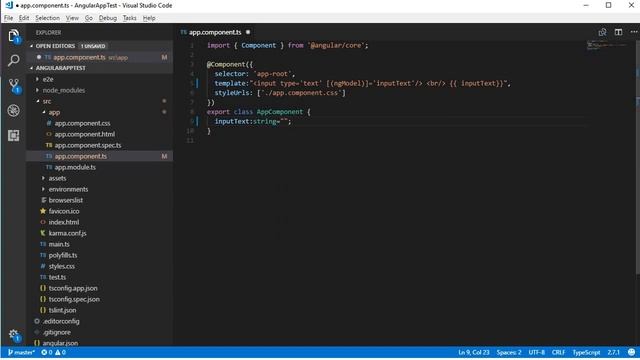Open .gitignore file

pos(100,333)
